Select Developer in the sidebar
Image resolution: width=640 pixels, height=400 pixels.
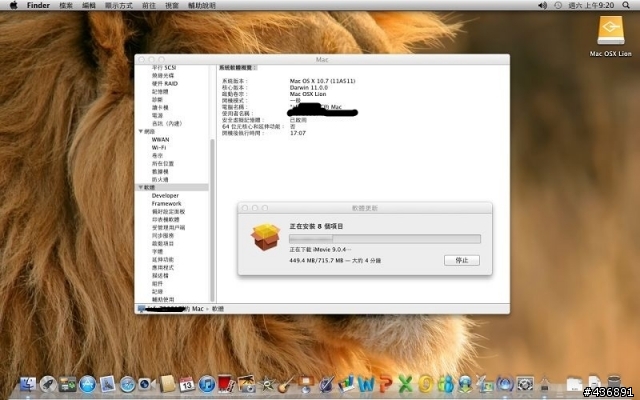(x=165, y=196)
